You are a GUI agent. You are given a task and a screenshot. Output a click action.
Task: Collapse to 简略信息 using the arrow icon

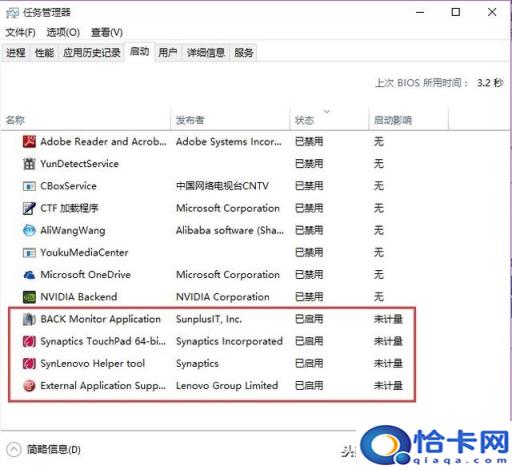(14, 450)
